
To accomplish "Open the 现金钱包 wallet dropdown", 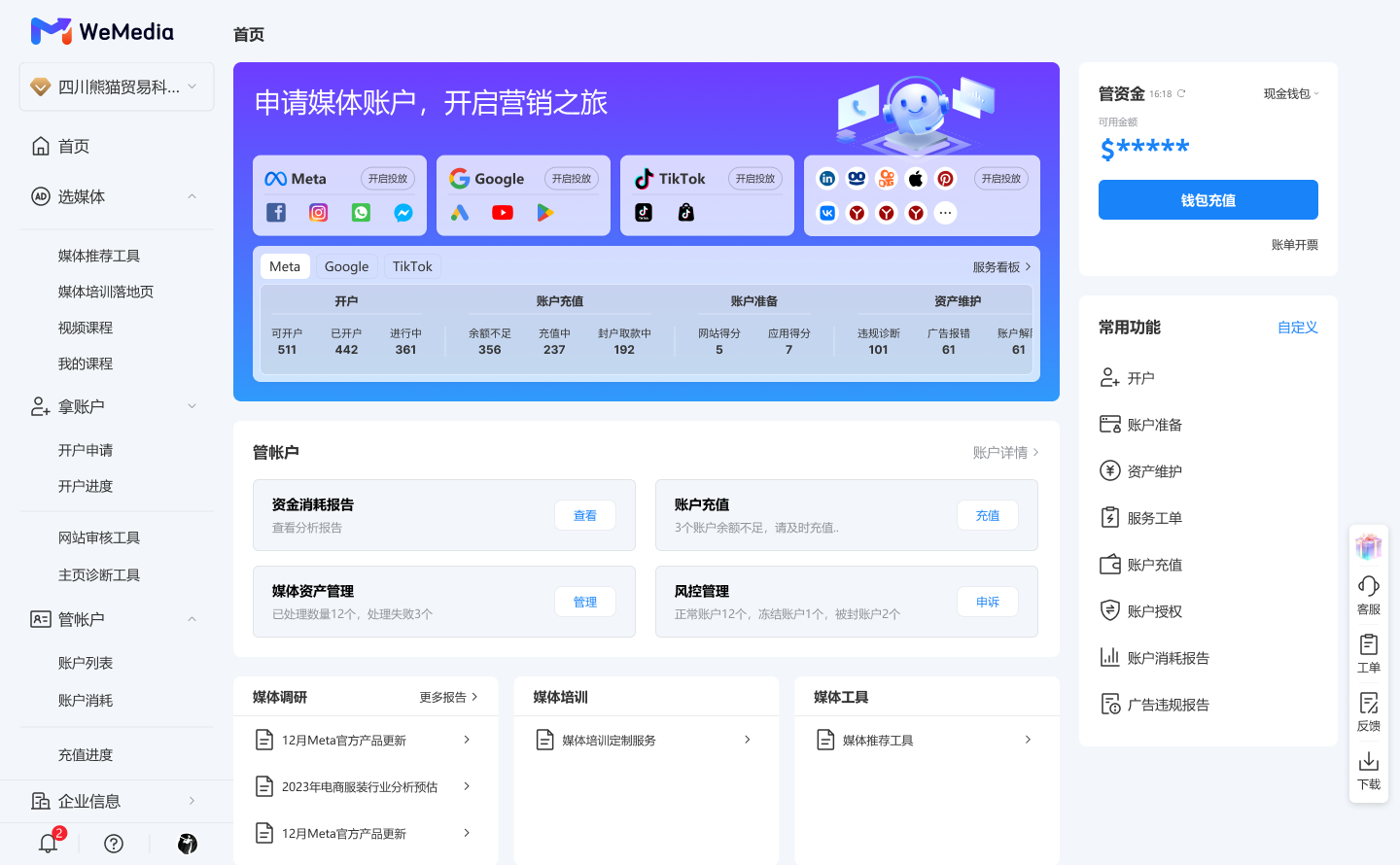I will pyautogui.click(x=1291, y=94).
